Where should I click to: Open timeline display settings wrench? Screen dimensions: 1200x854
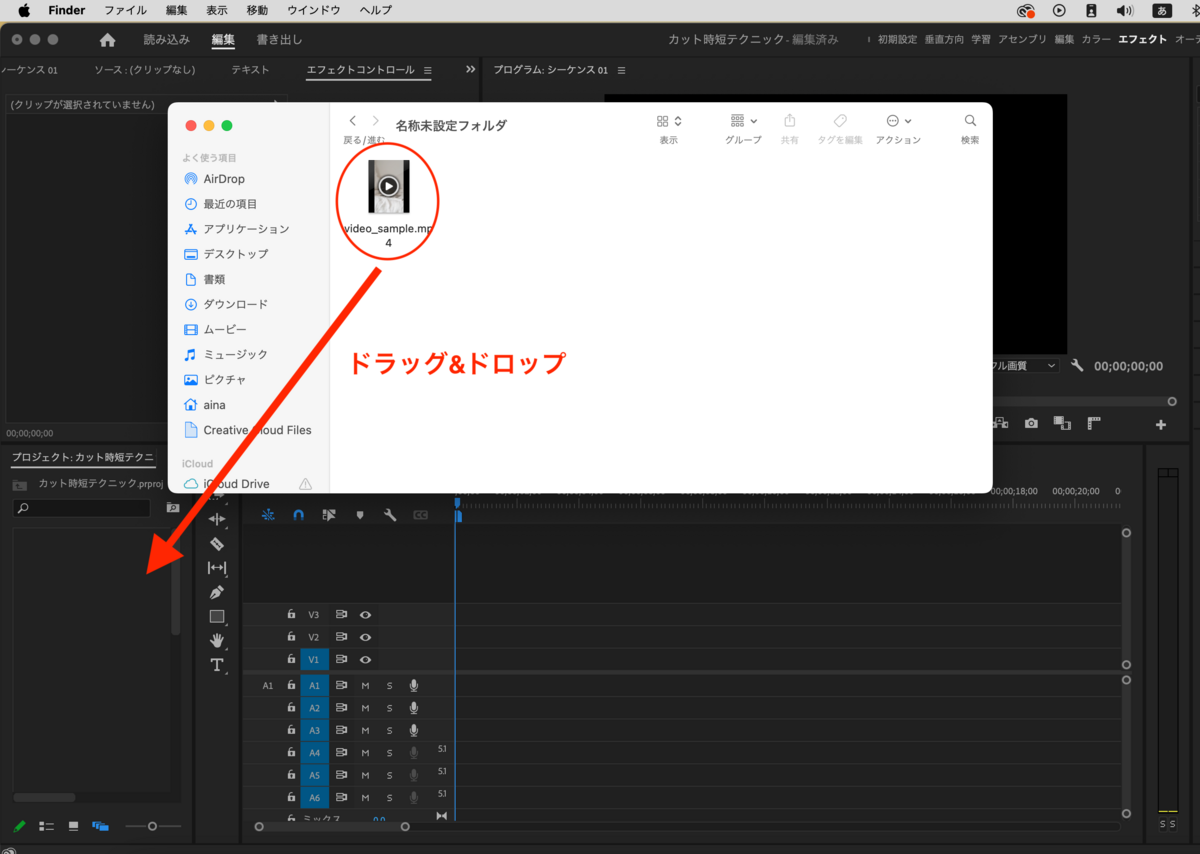click(390, 515)
